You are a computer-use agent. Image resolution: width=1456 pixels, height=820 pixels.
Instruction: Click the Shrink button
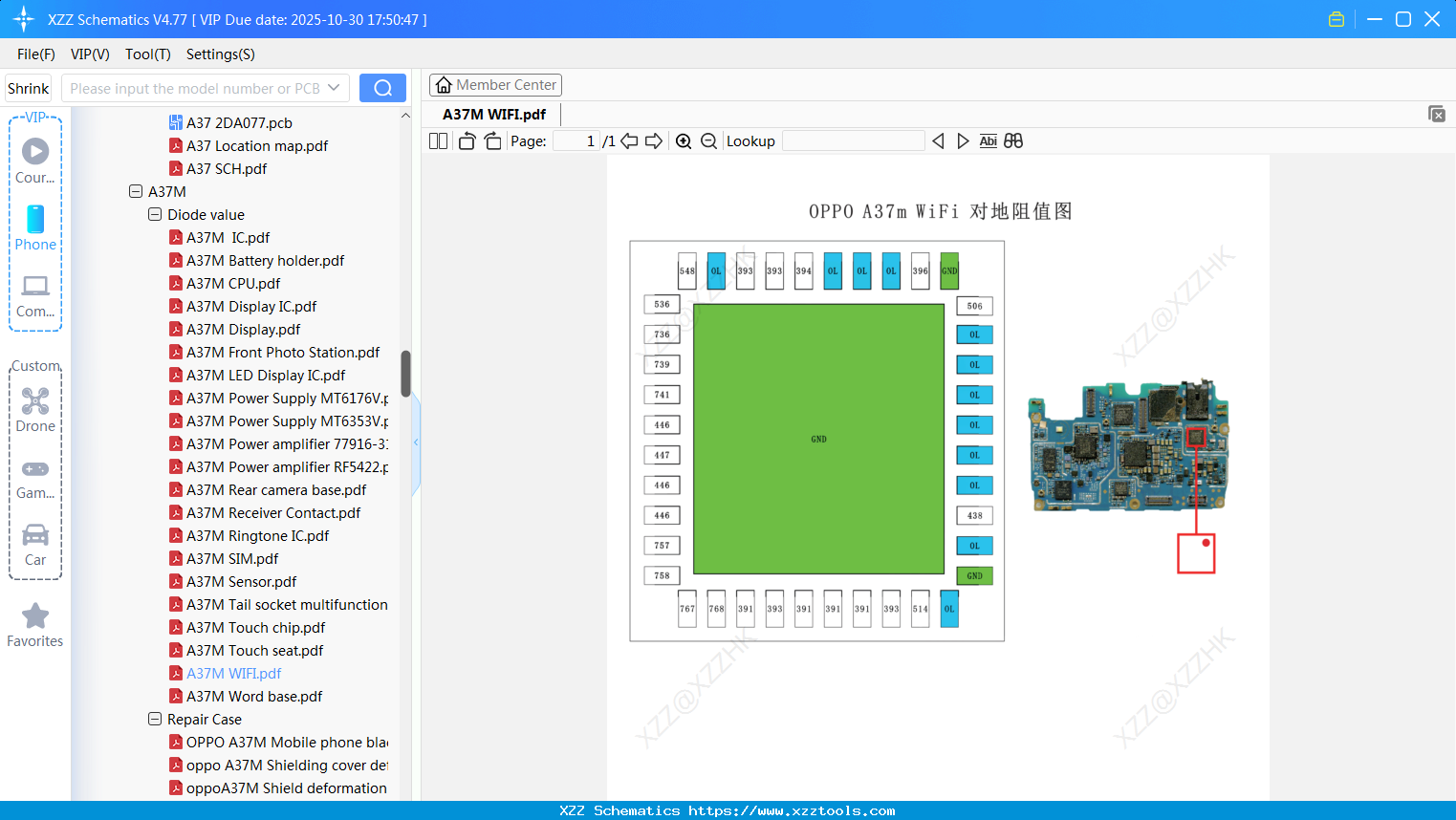pos(28,87)
